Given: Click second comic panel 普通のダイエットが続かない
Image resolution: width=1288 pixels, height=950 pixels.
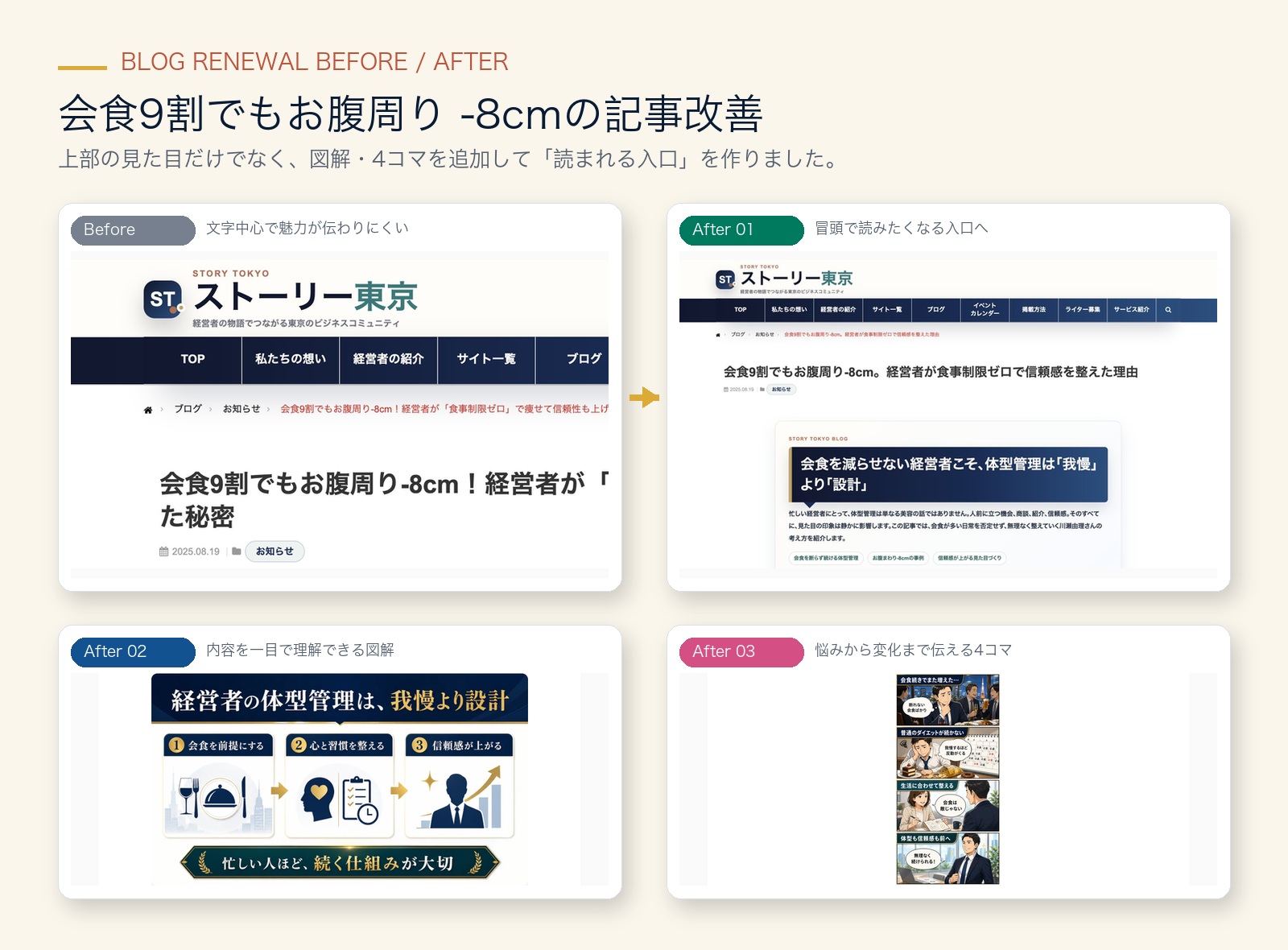Looking at the screenshot, I should tap(948, 754).
